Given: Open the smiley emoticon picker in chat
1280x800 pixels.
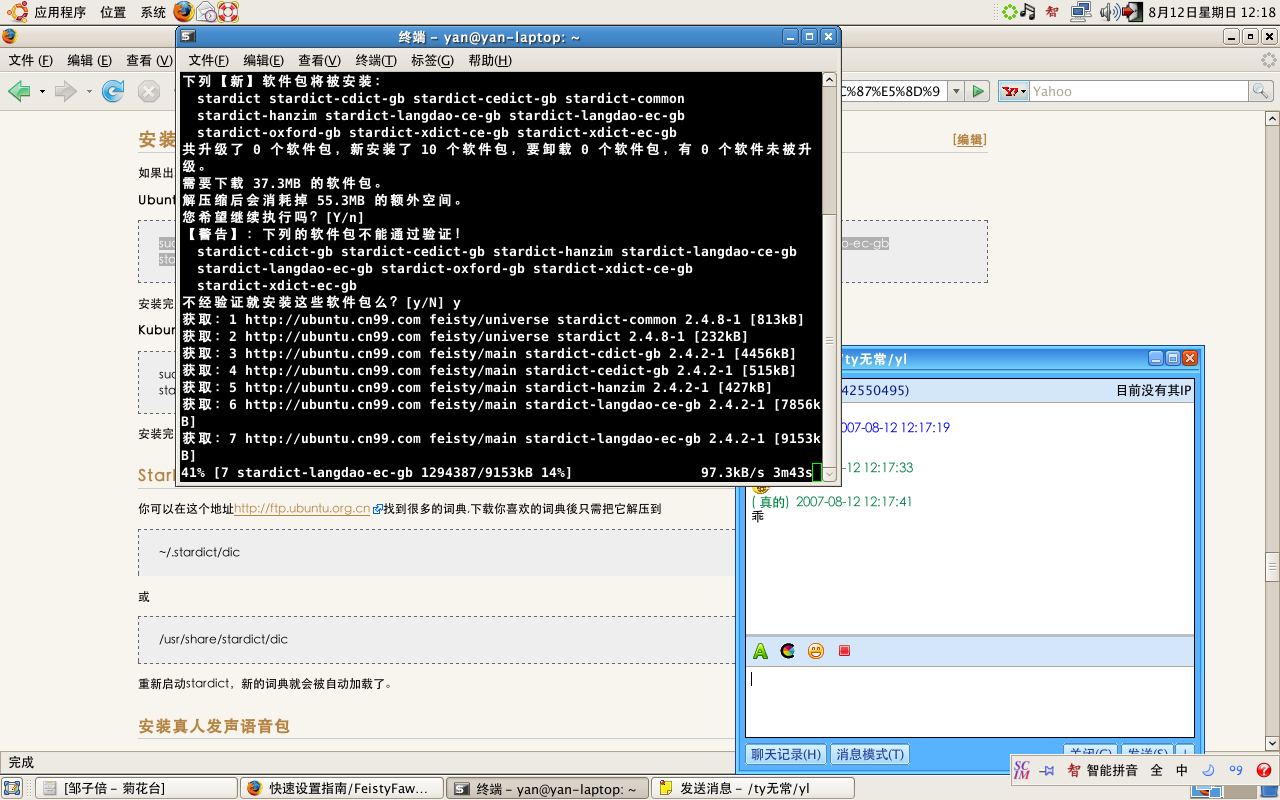Looking at the screenshot, I should tap(816, 651).
